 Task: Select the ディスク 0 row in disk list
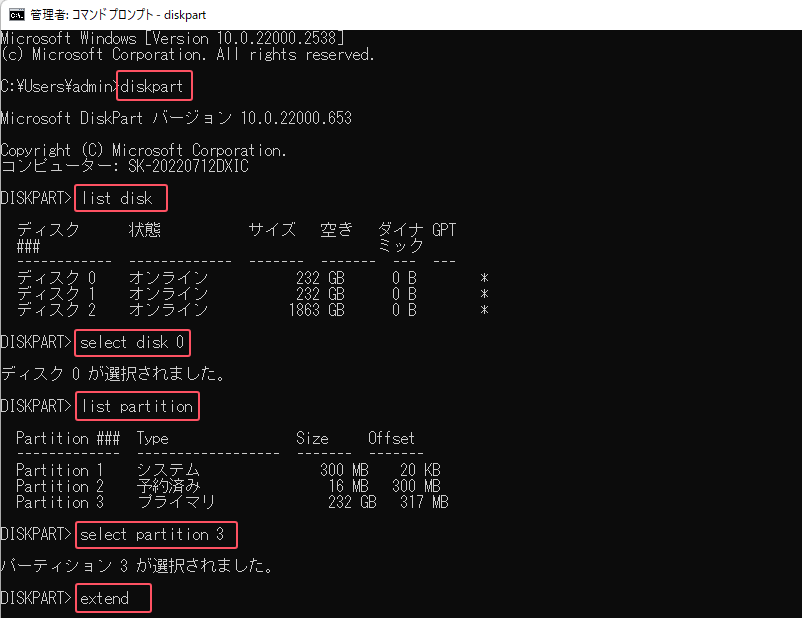(x=250, y=278)
